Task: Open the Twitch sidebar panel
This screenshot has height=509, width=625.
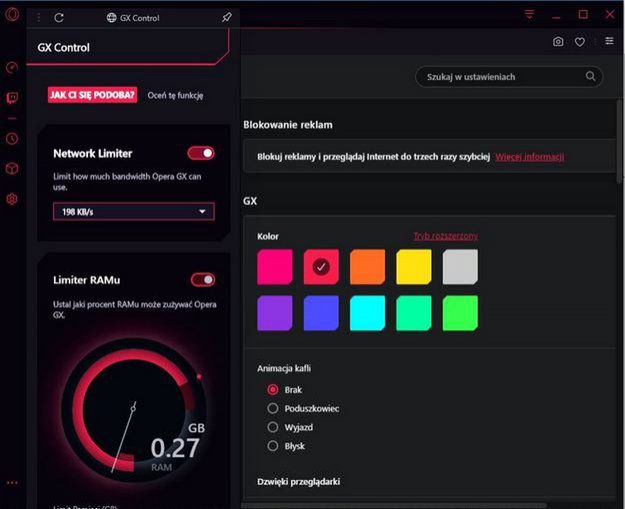Action: pos(12,98)
